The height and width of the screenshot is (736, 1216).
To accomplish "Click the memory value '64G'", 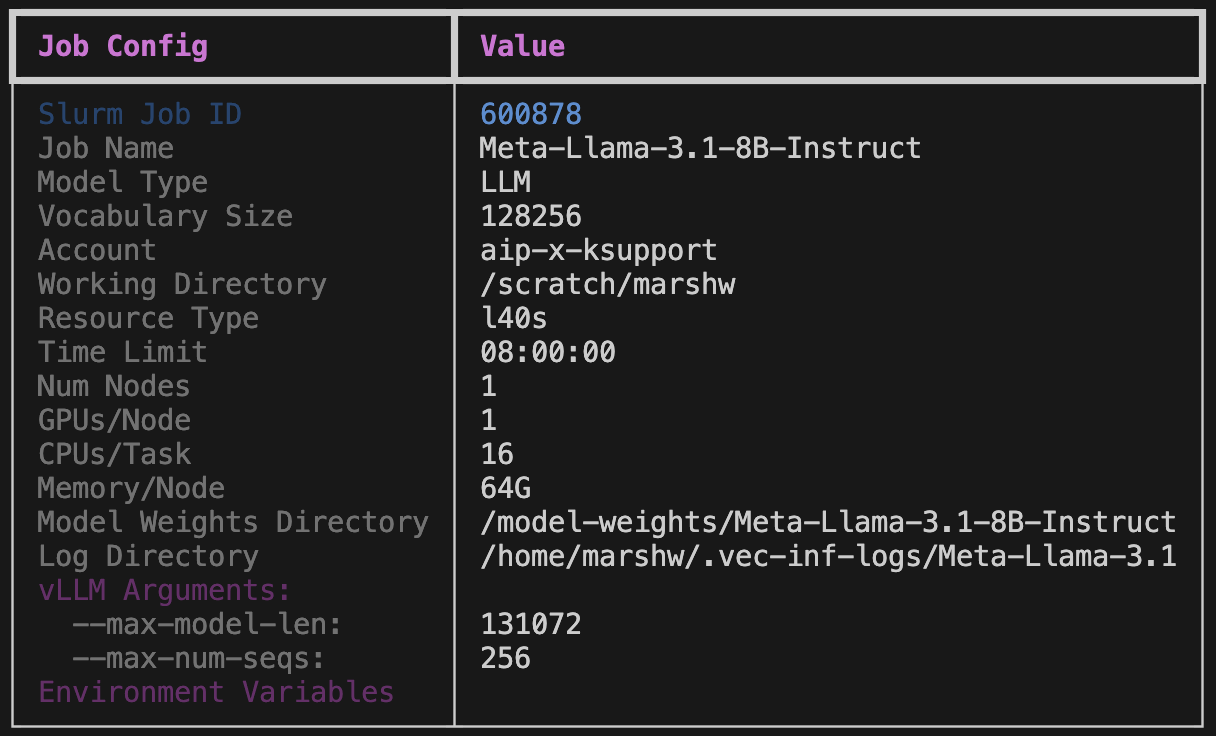I will click(x=505, y=488).
